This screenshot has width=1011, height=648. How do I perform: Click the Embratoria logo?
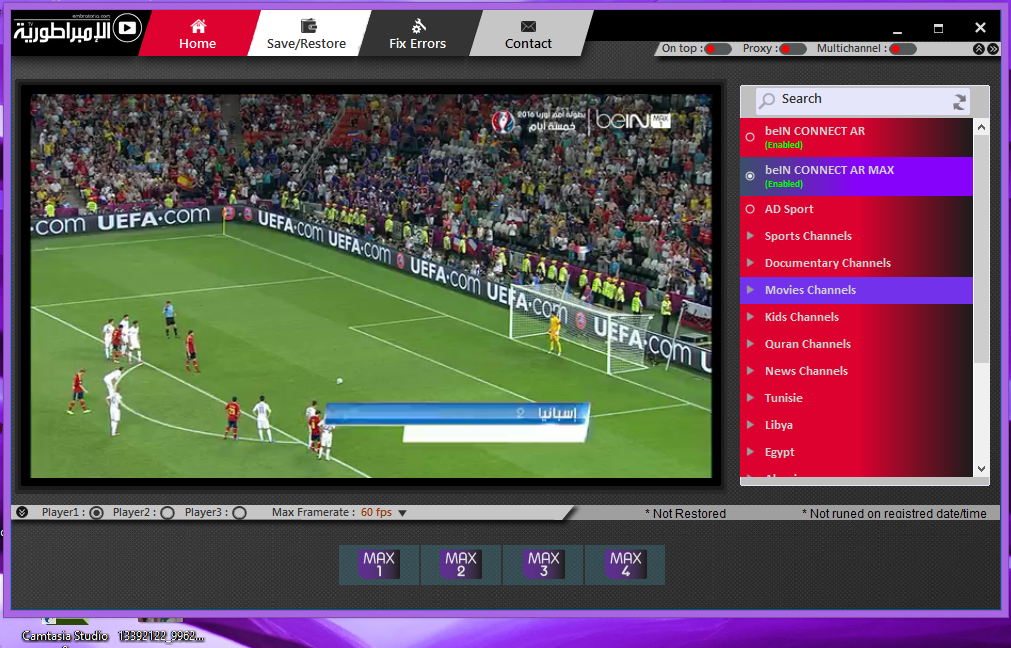tap(77, 28)
